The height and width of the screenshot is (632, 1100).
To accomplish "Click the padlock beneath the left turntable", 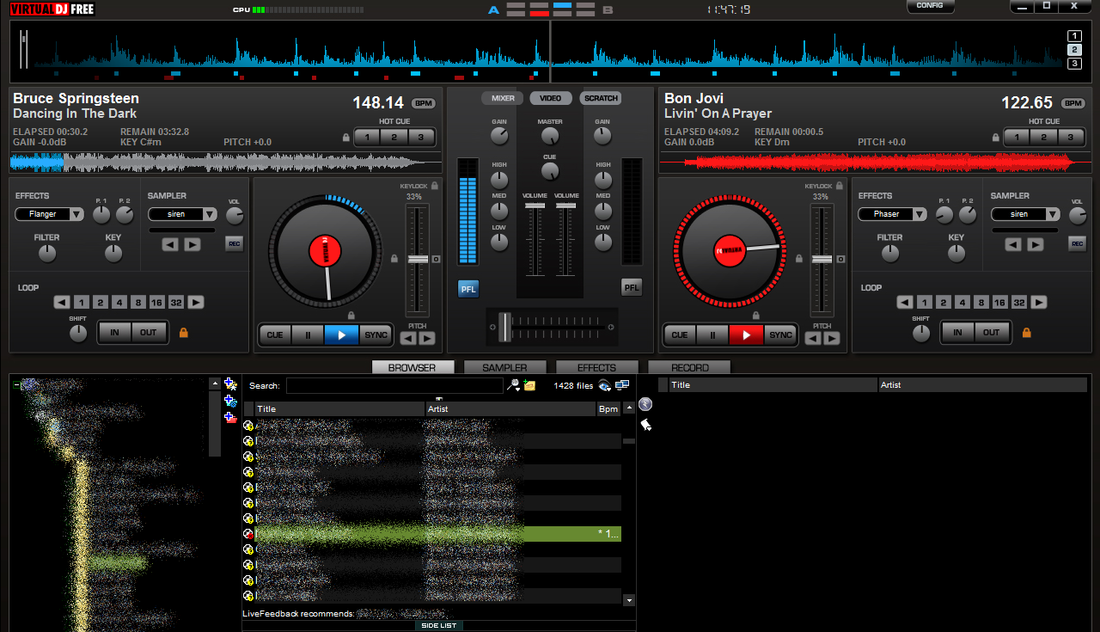I will coord(351,316).
